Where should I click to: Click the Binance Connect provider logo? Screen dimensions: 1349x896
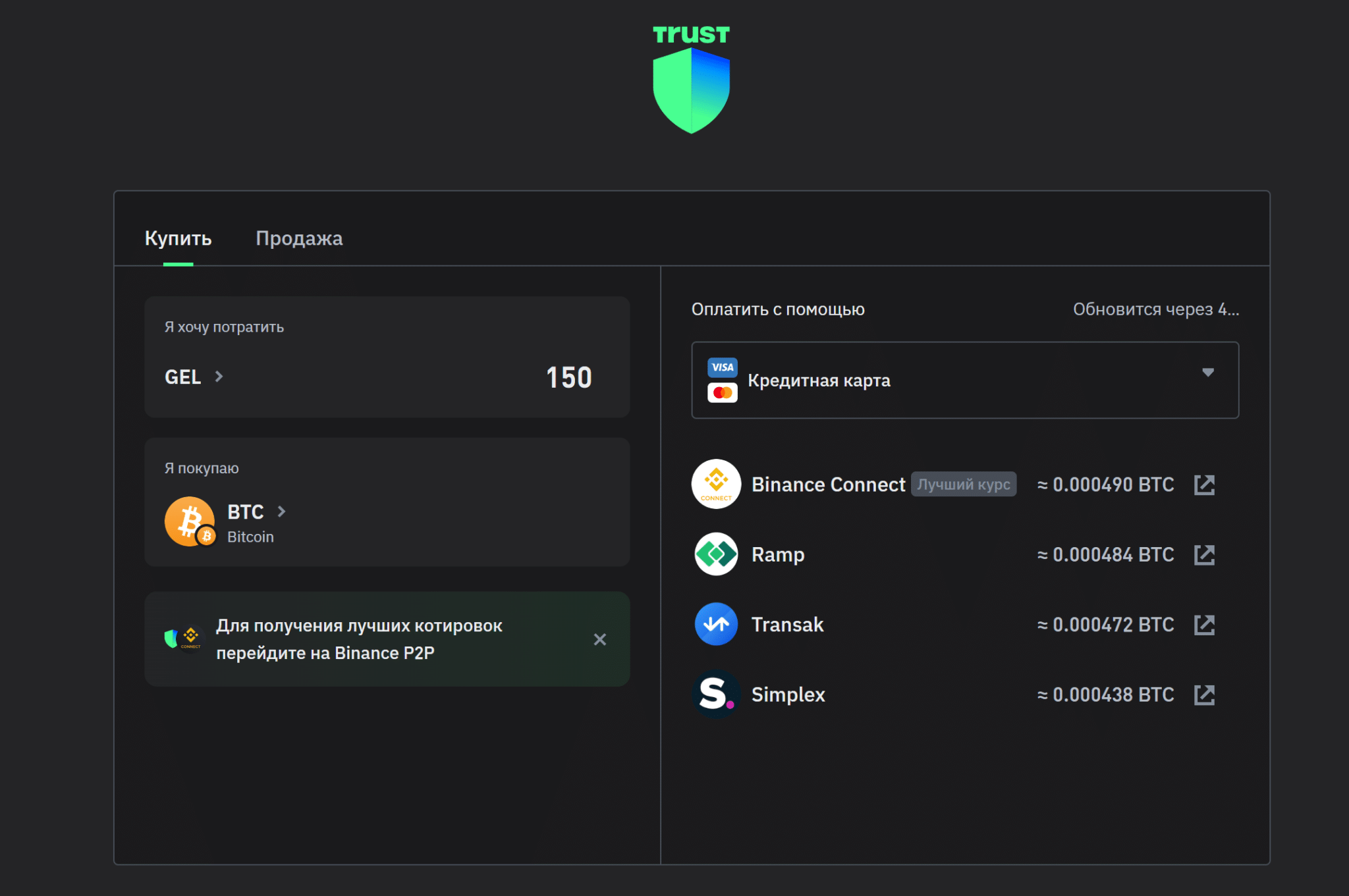coord(716,485)
